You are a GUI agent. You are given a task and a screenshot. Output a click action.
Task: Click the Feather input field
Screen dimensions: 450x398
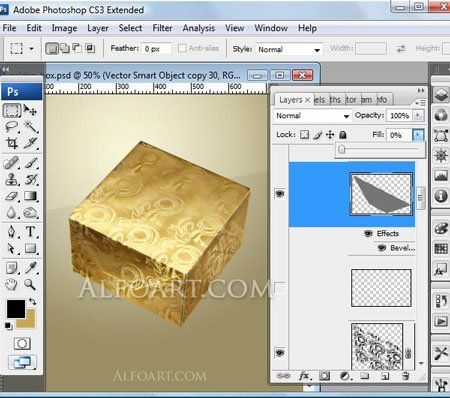point(157,49)
